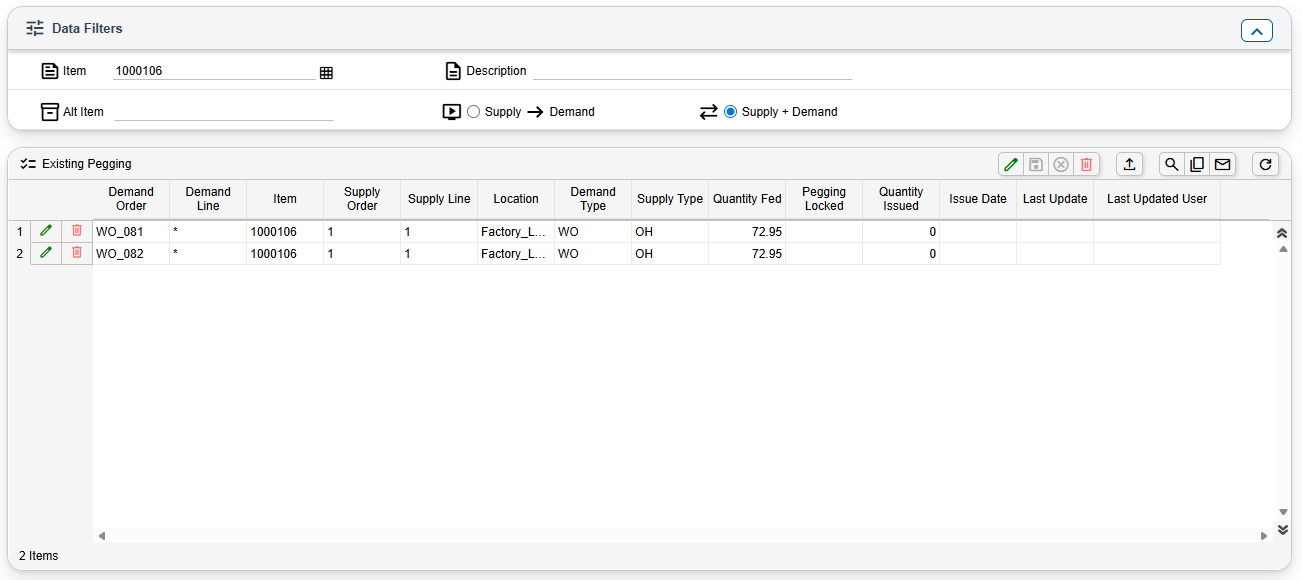Viewport: 1302px width, 580px height.
Task: Click the copy icon in the toolbar
Action: click(x=1196, y=165)
